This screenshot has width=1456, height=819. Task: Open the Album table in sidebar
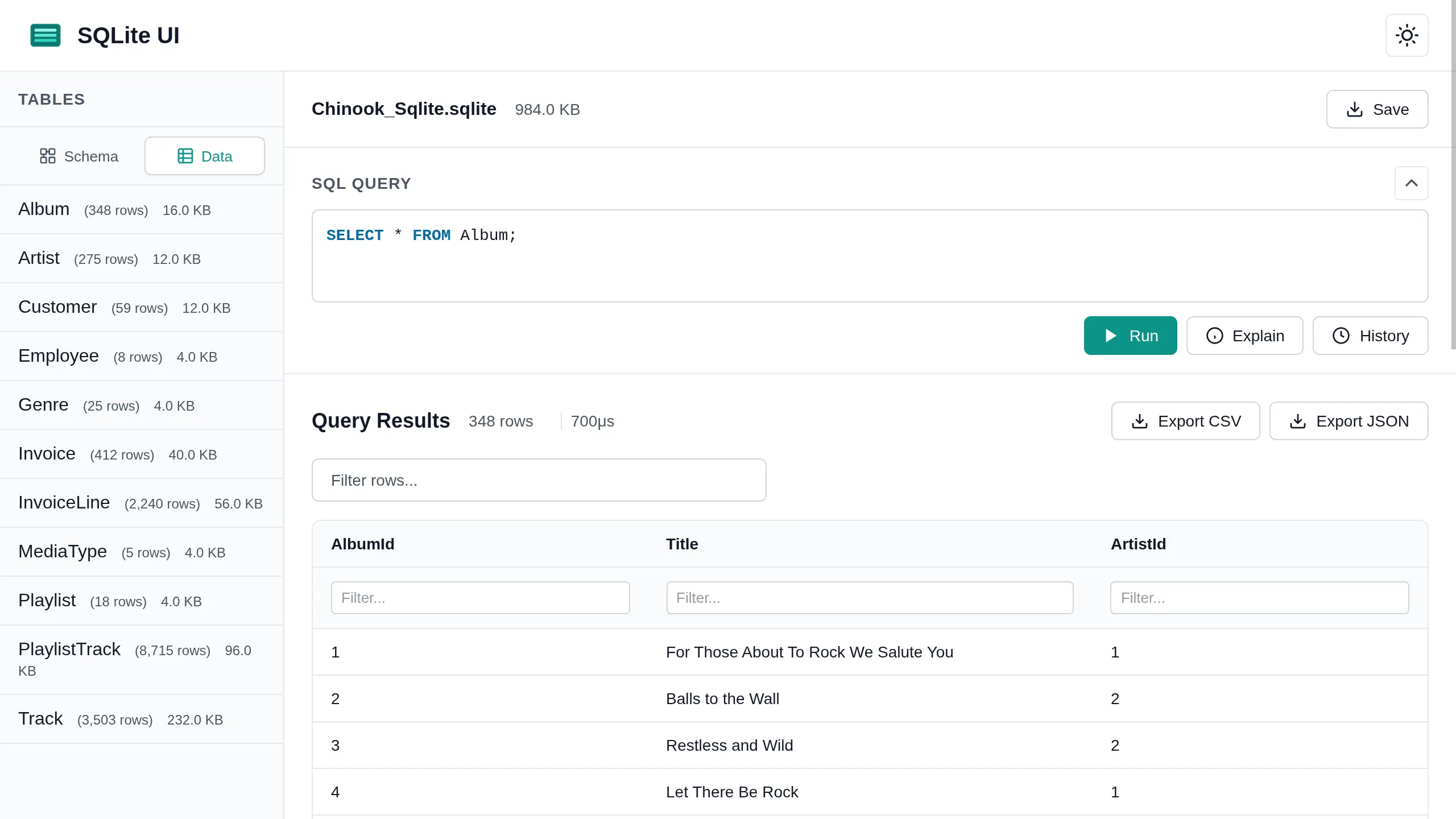pyautogui.click(x=44, y=209)
